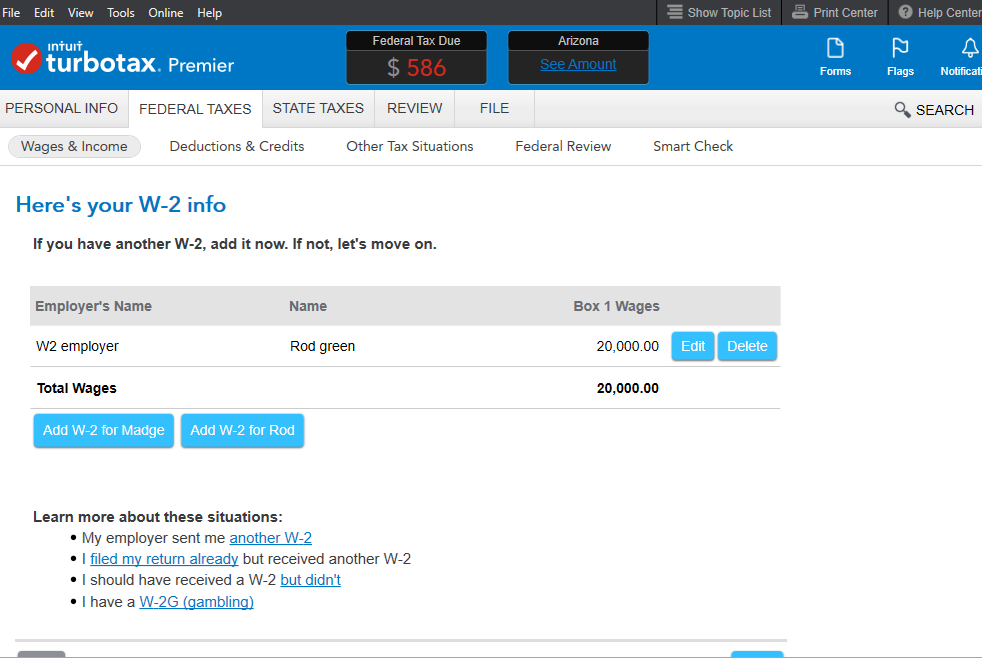The width and height of the screenshot is (982, 658).
Task: Open Help Center
Action: click(939, 13)
